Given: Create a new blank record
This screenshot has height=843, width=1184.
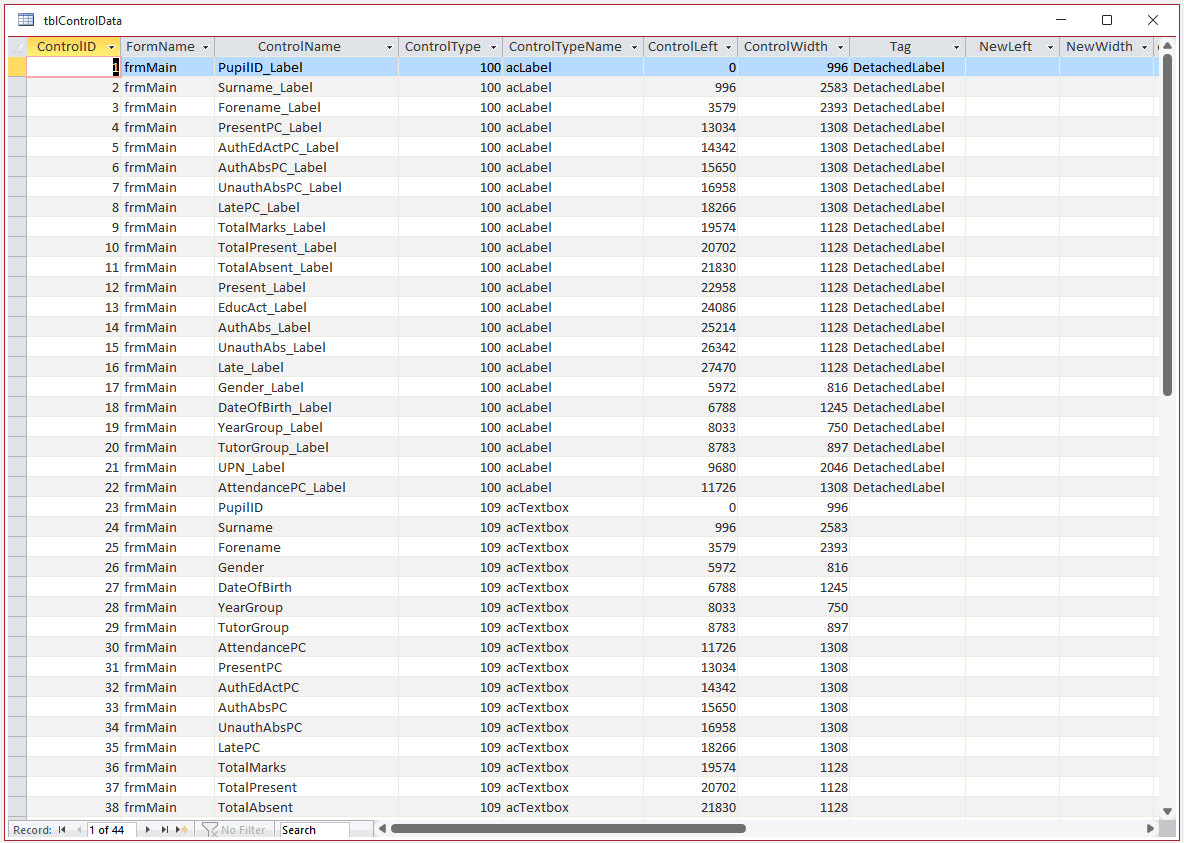Looking at the screenshot, I should 182,829.
